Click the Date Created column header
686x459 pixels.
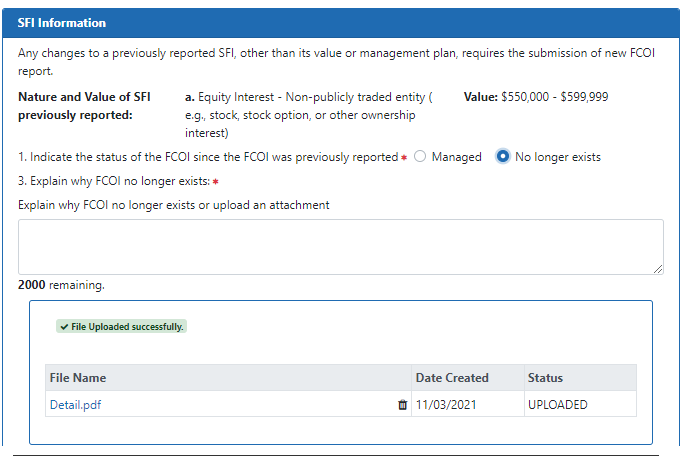452,378
